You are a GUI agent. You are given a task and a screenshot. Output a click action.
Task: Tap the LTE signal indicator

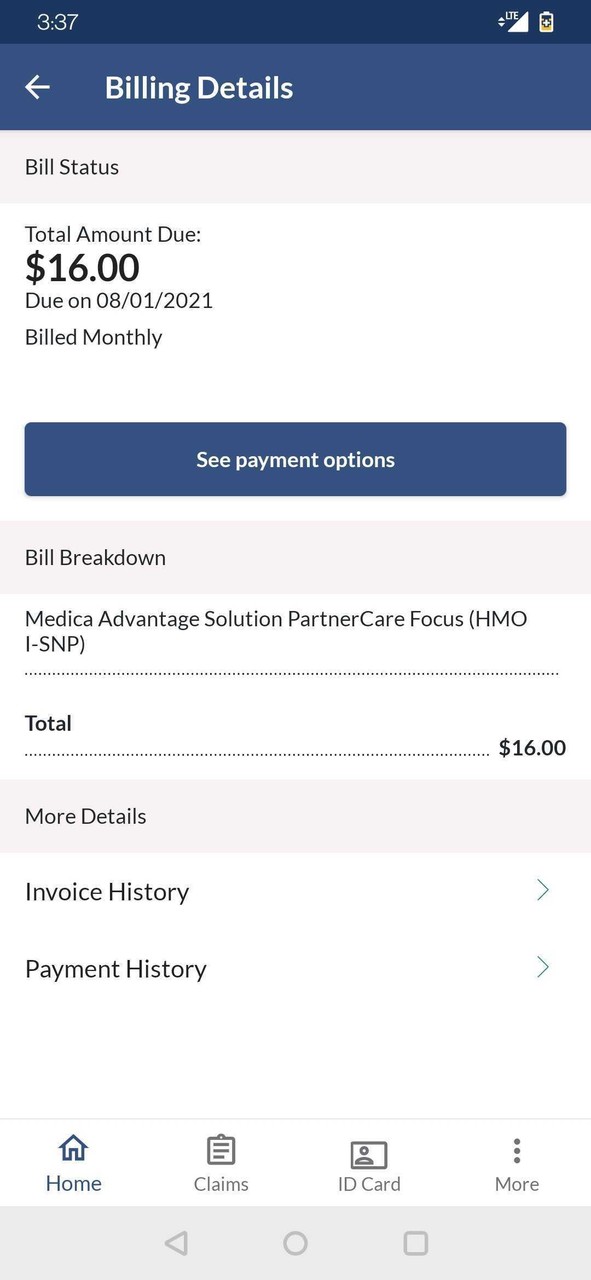click(x=512, y=20)
